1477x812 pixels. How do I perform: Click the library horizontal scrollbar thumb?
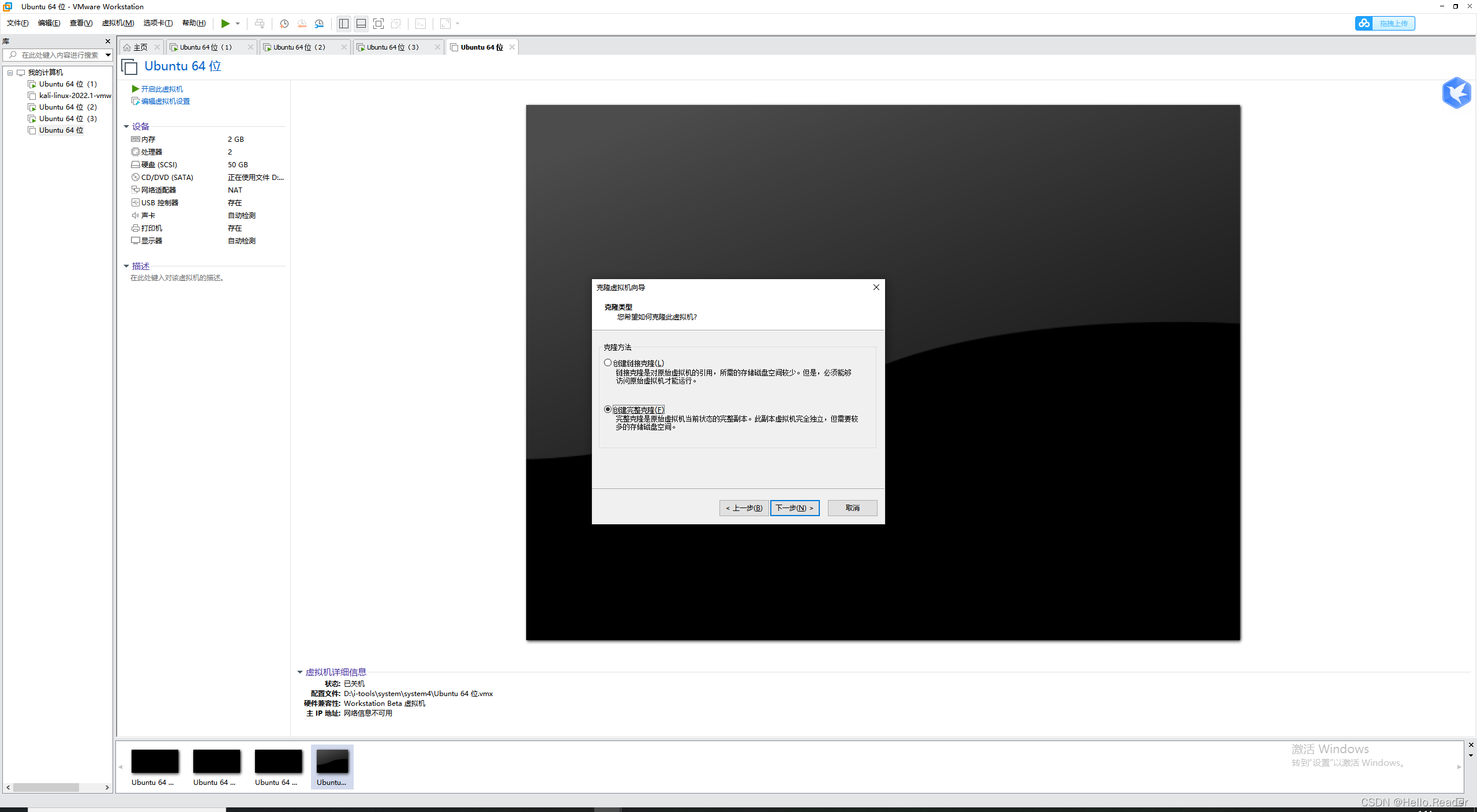(46, 787)
